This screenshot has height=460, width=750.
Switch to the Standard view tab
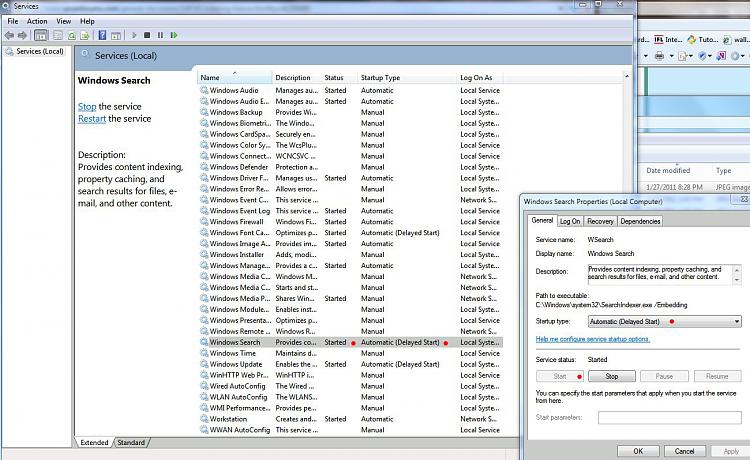point(131,443)
